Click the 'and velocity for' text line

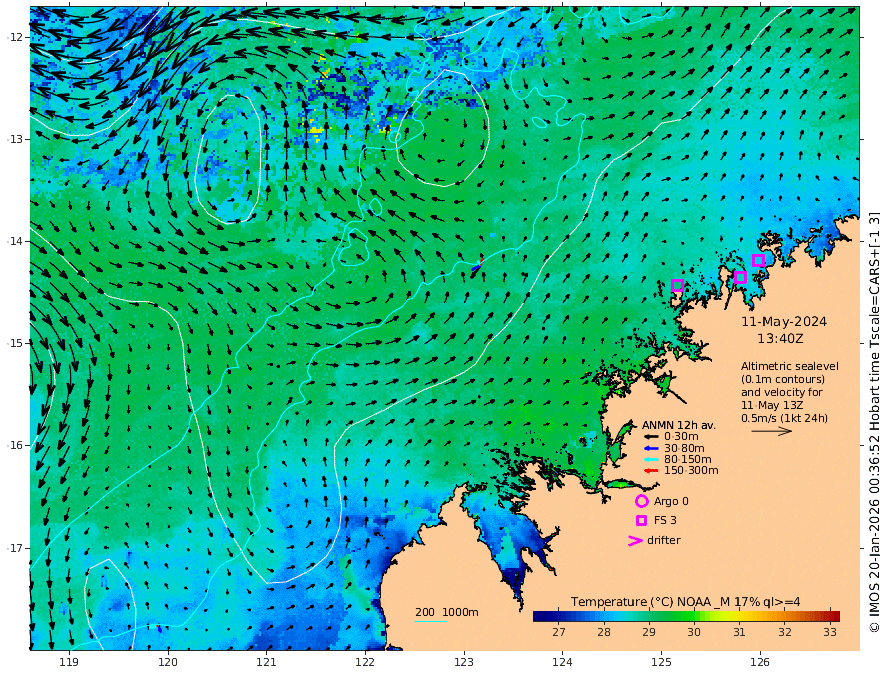[x=782, y=392]
